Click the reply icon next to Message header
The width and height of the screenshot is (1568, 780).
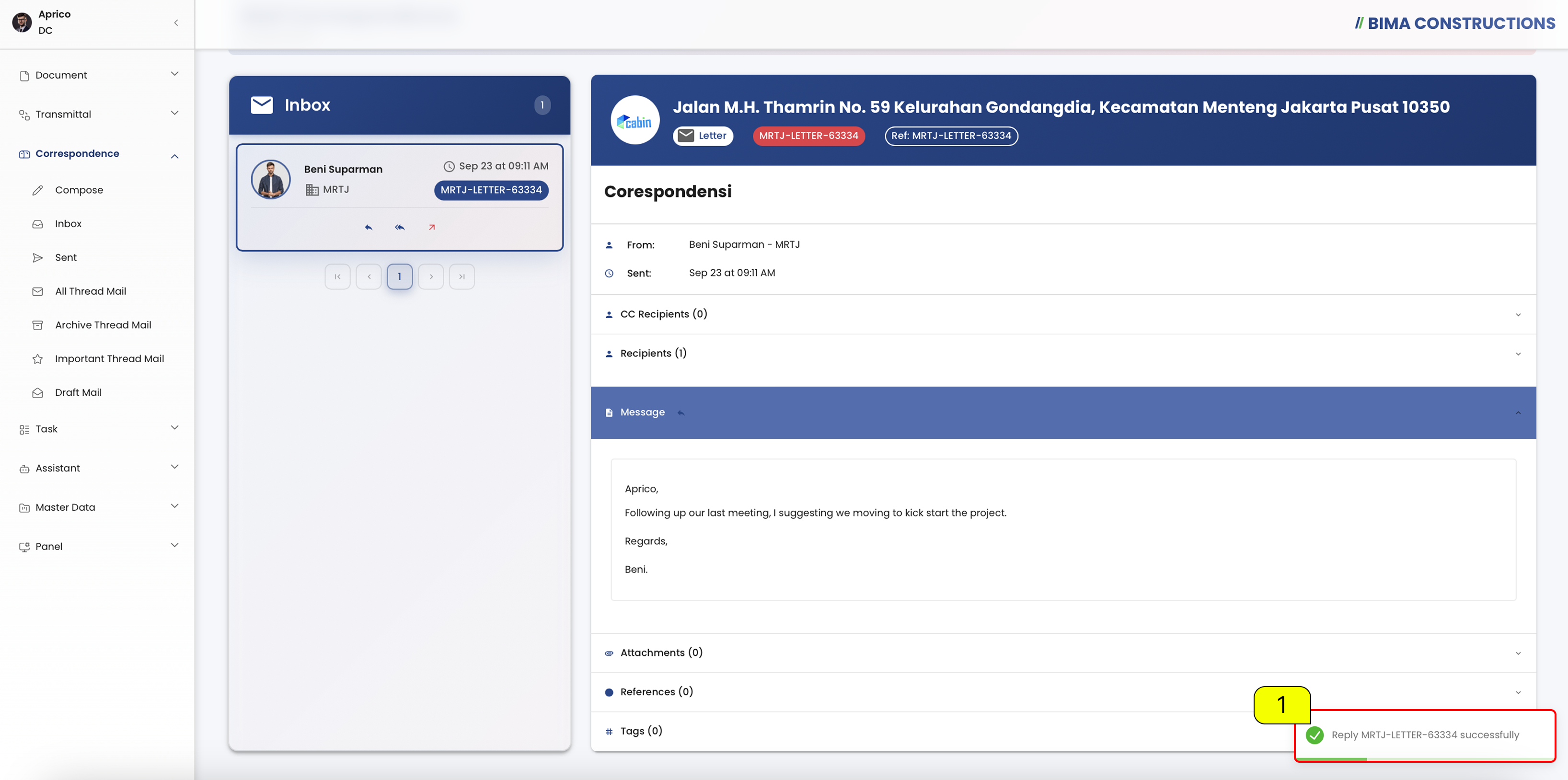[681, 413]
